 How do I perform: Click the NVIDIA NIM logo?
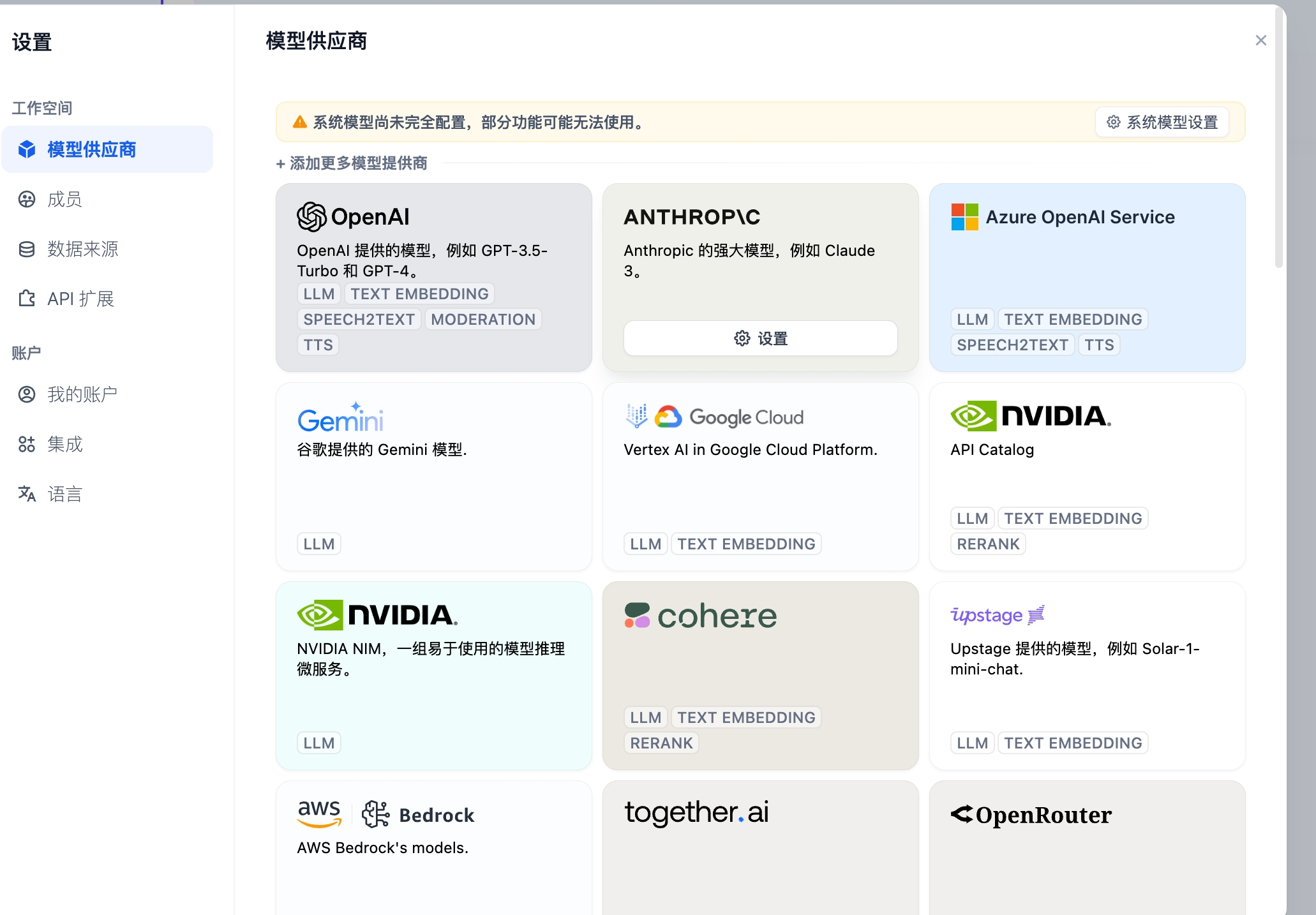(377, 615)
